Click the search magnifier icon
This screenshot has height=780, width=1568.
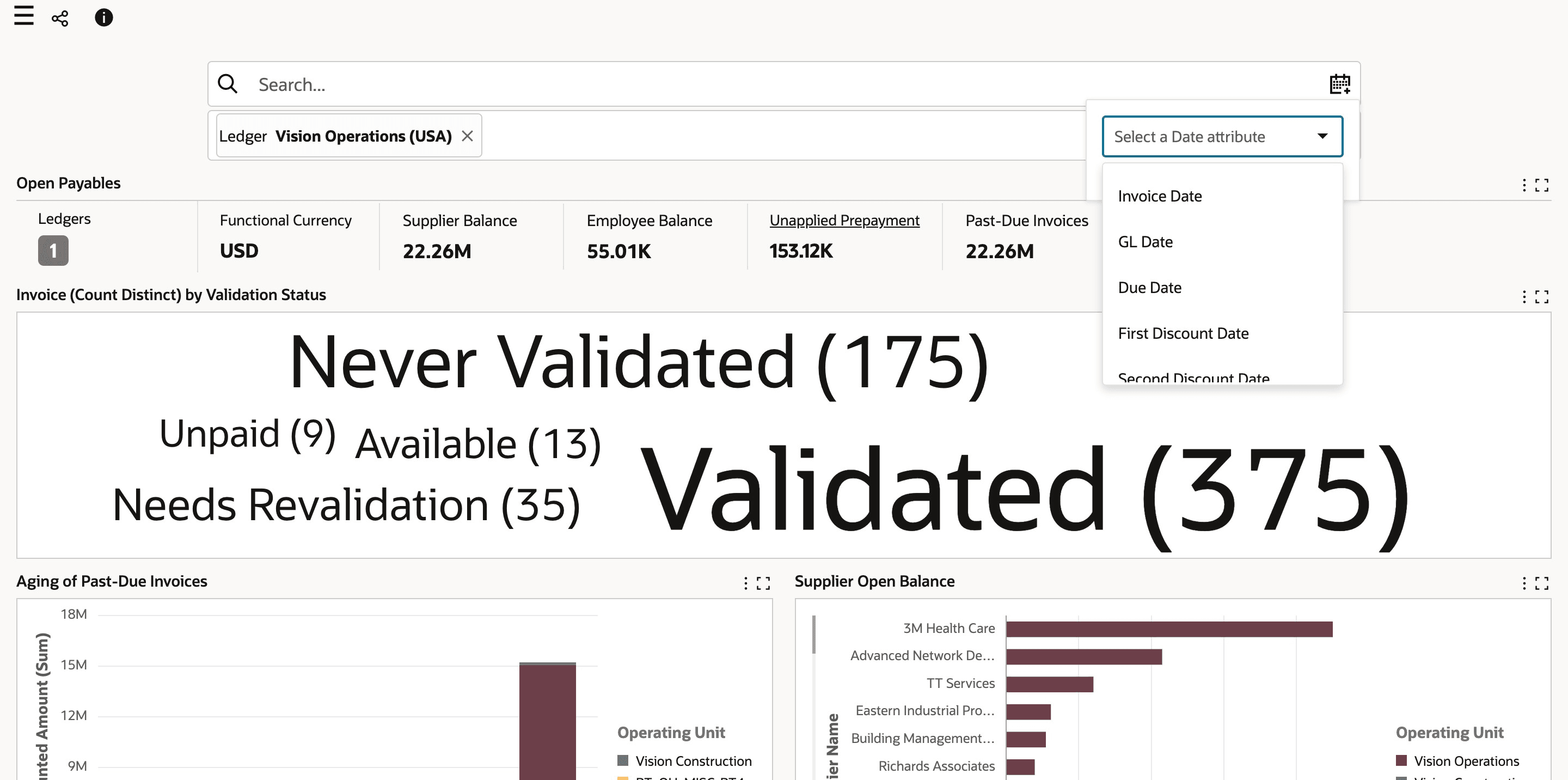point(228,84)
